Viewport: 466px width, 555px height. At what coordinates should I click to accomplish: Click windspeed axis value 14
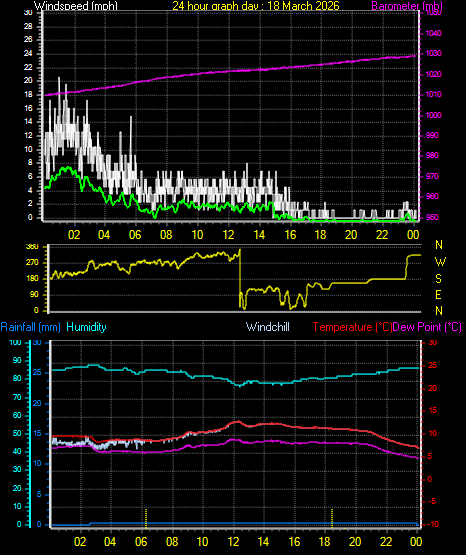point(28,121)
